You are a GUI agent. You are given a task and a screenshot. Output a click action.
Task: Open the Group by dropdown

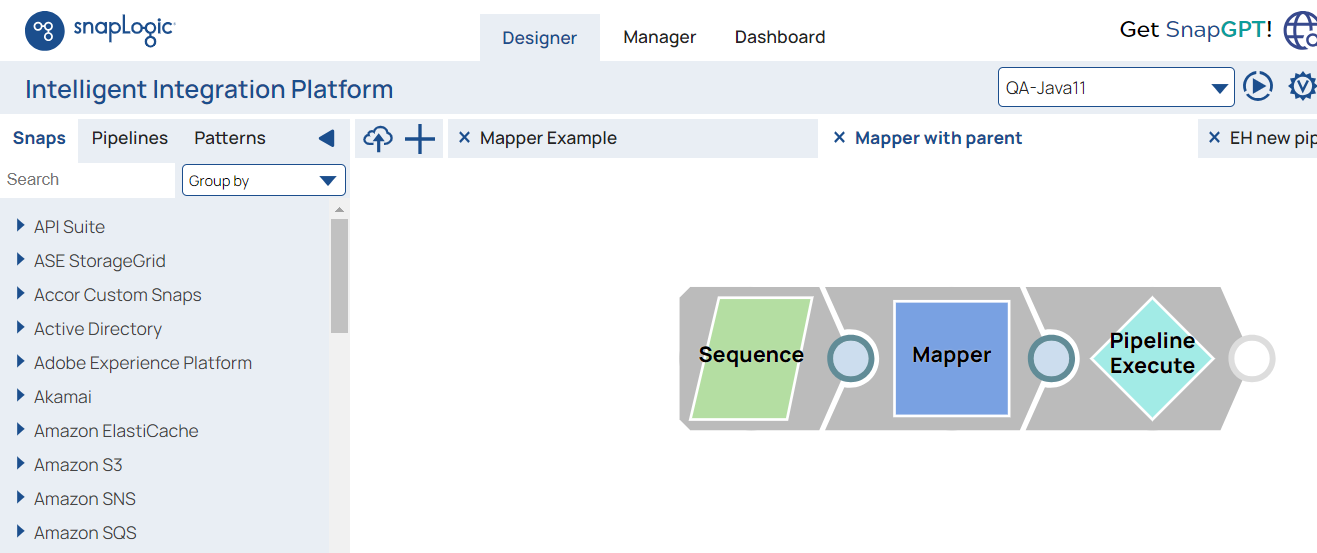[264, 181]
